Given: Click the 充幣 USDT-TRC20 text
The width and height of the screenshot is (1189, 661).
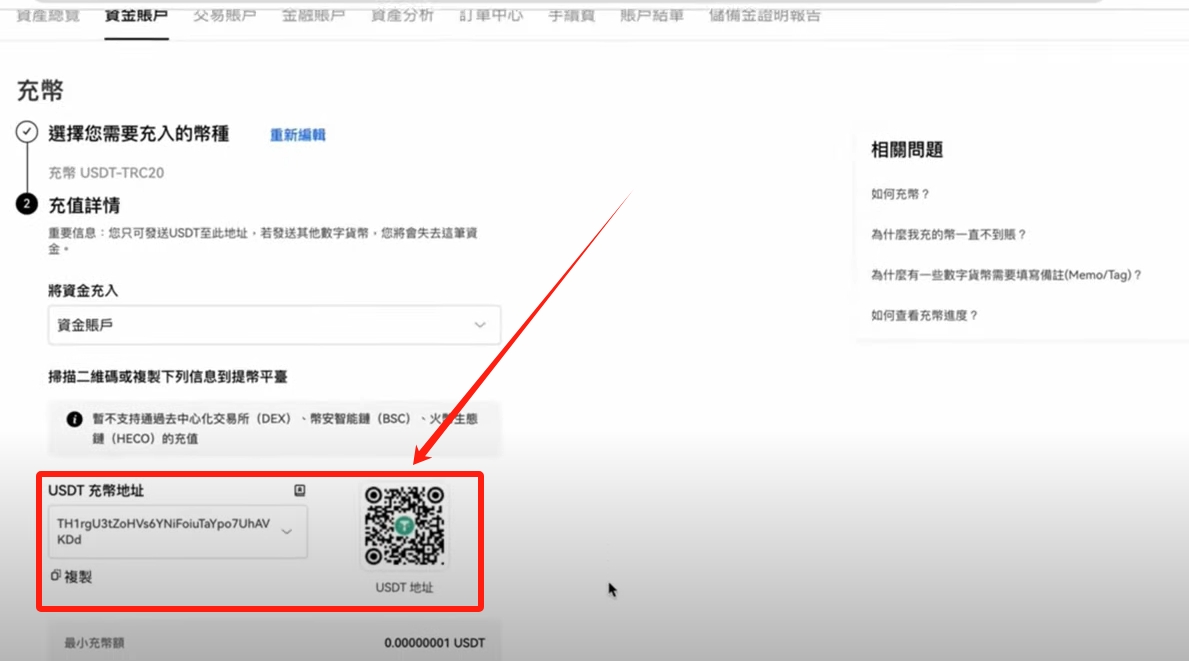Looking at the screenshot, I should click(x=106, y=173).
